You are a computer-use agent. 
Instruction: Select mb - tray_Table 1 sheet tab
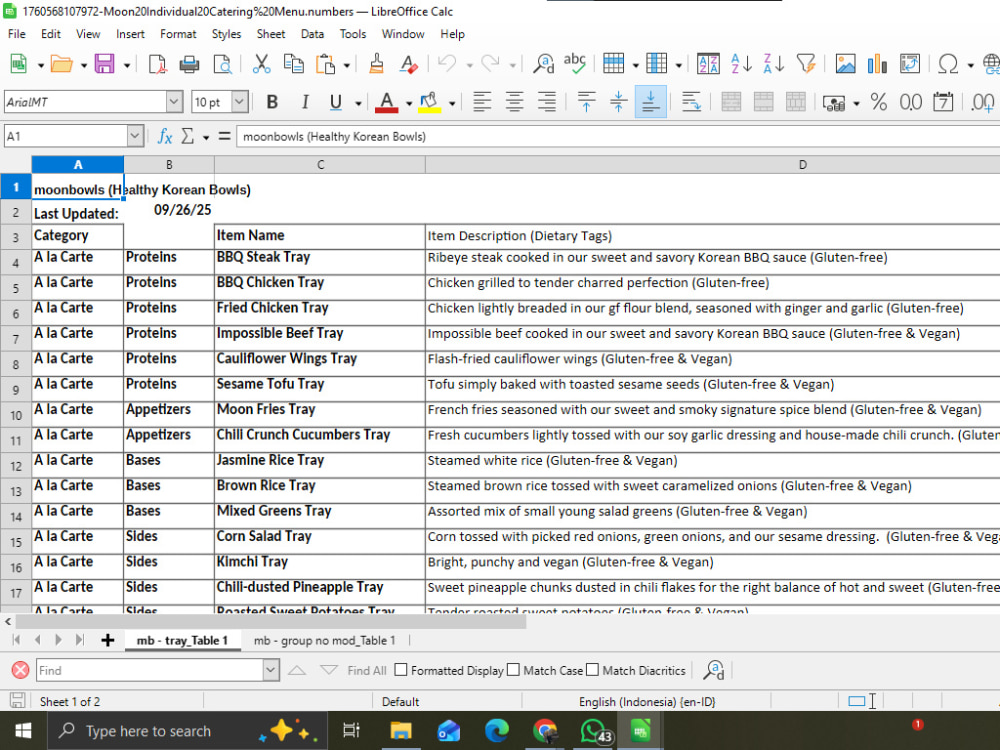point(182,640)
